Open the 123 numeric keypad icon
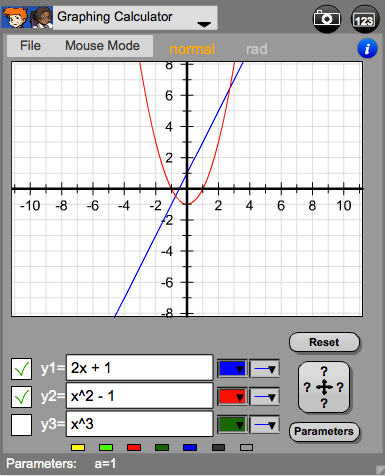Screen dimensions: 385x476 (365, 19)
